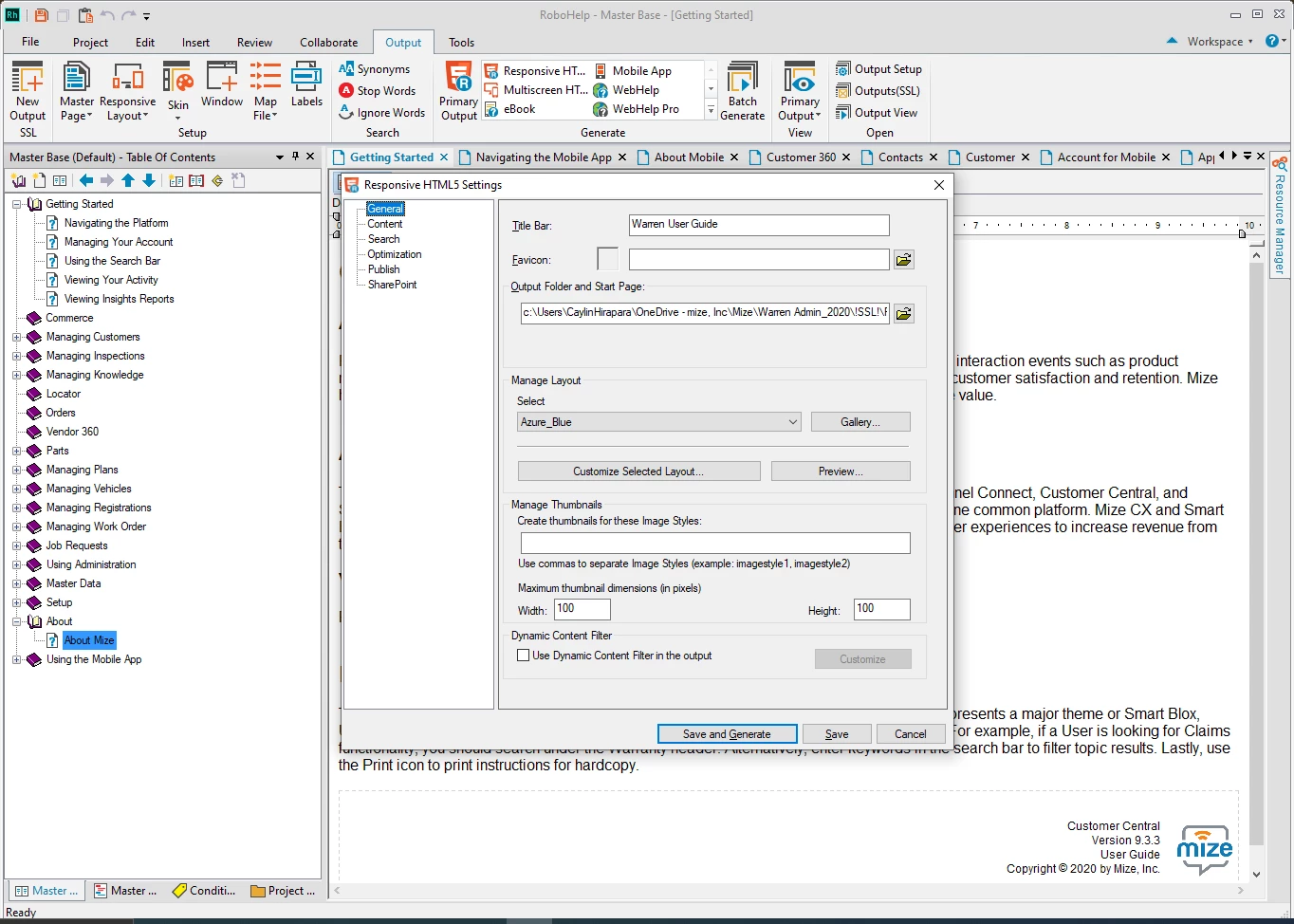Collapse the About book

(x=16, y=621)
